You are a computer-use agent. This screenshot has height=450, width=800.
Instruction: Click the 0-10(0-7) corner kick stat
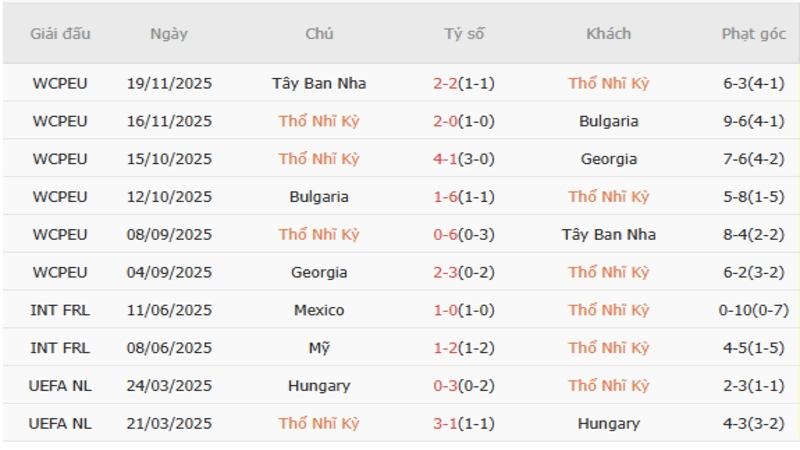[x=754, y=310]
